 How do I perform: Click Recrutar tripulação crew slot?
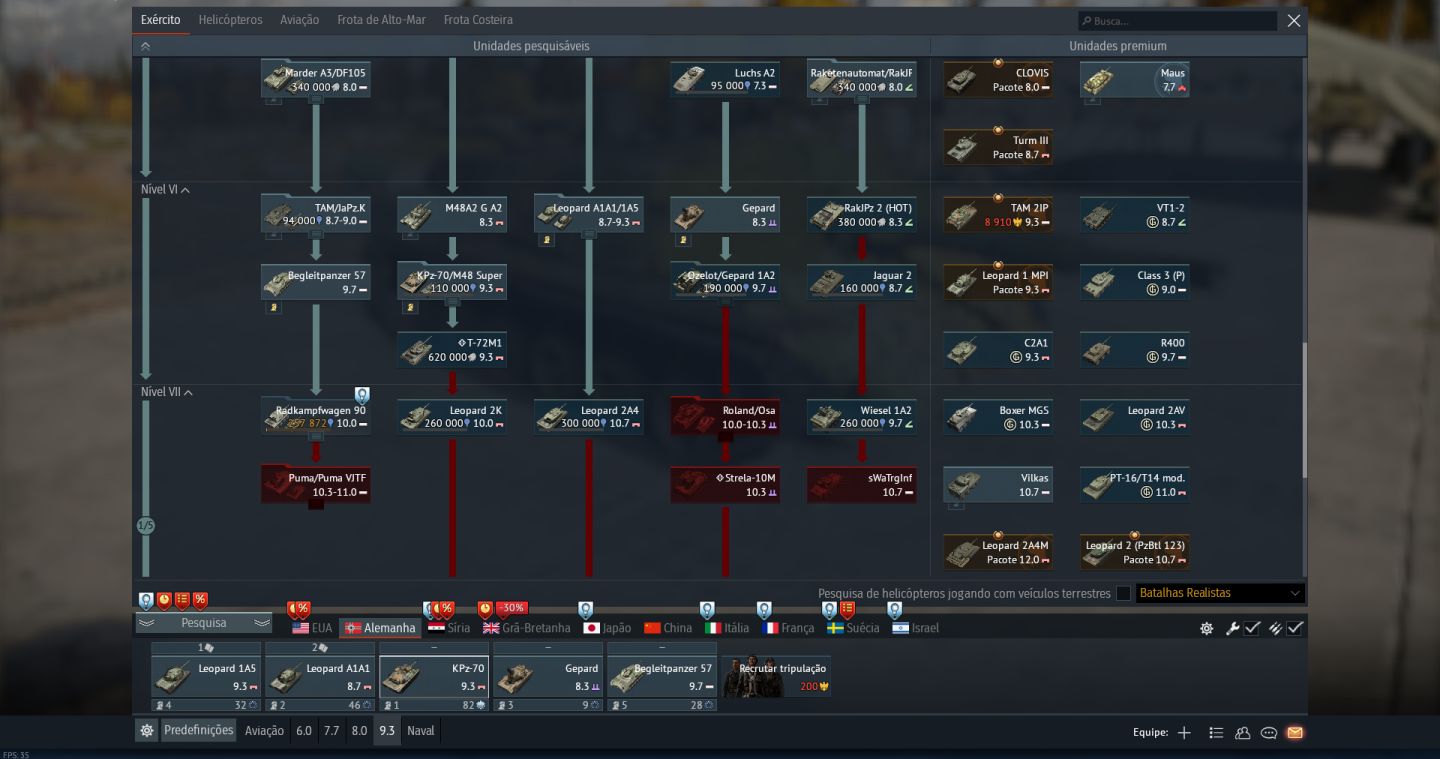click(x=776, y=677)
